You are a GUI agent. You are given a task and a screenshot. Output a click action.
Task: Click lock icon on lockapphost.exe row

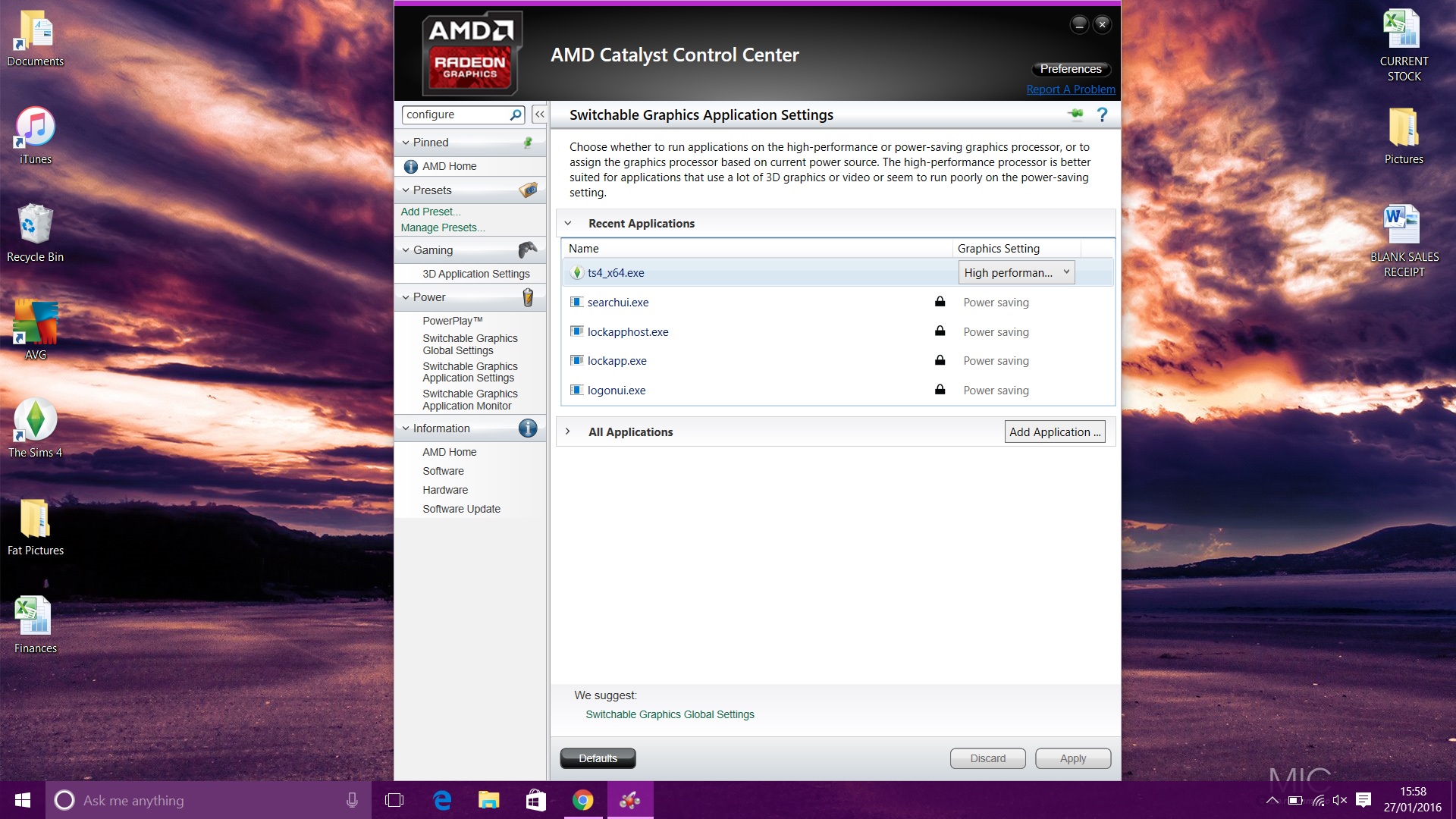tap(940, 331)
